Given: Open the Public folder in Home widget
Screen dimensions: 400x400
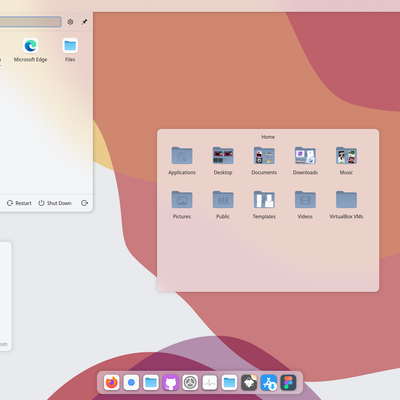Looking at the screenshot, I should click(223, 205).
